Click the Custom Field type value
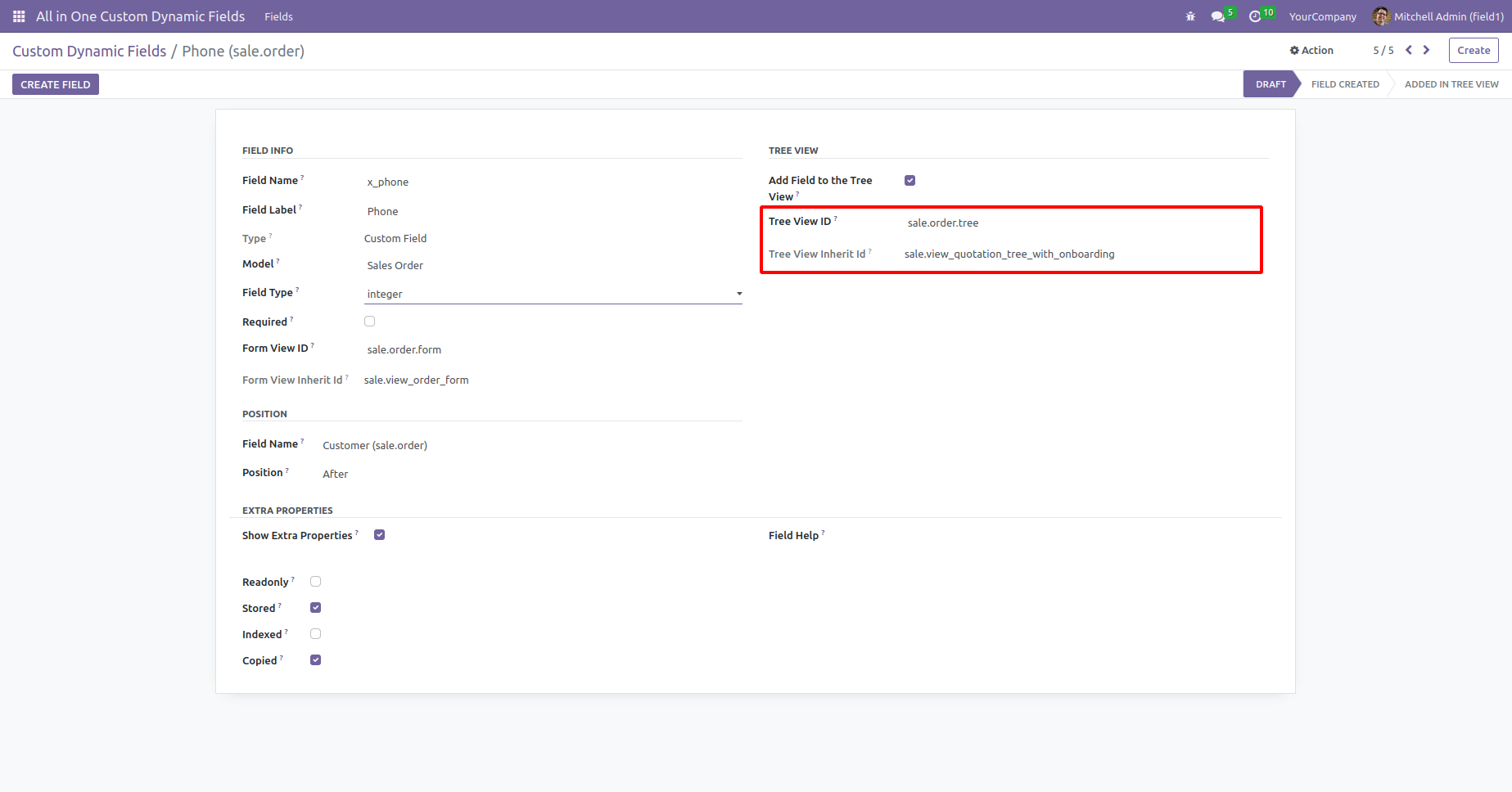The image size is (1512, 792). [x=395, y=238]
